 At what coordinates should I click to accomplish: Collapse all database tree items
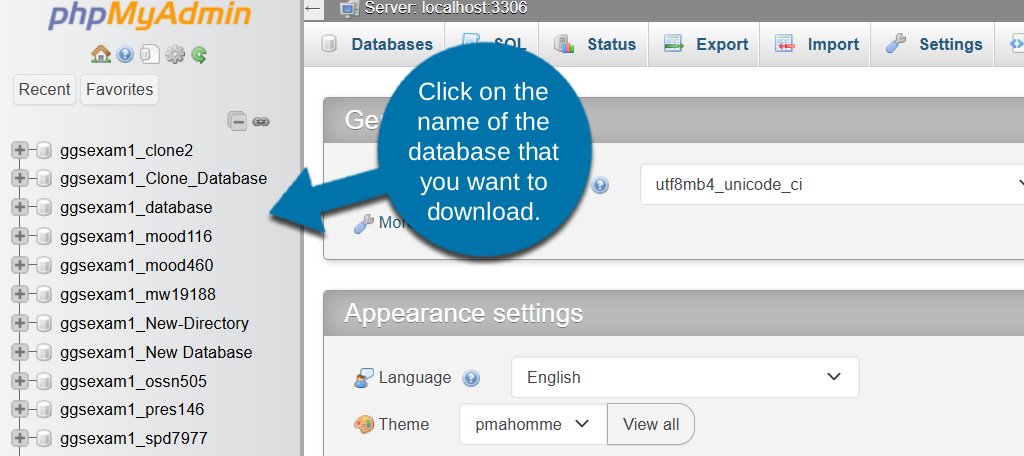[x=237, y=121]
